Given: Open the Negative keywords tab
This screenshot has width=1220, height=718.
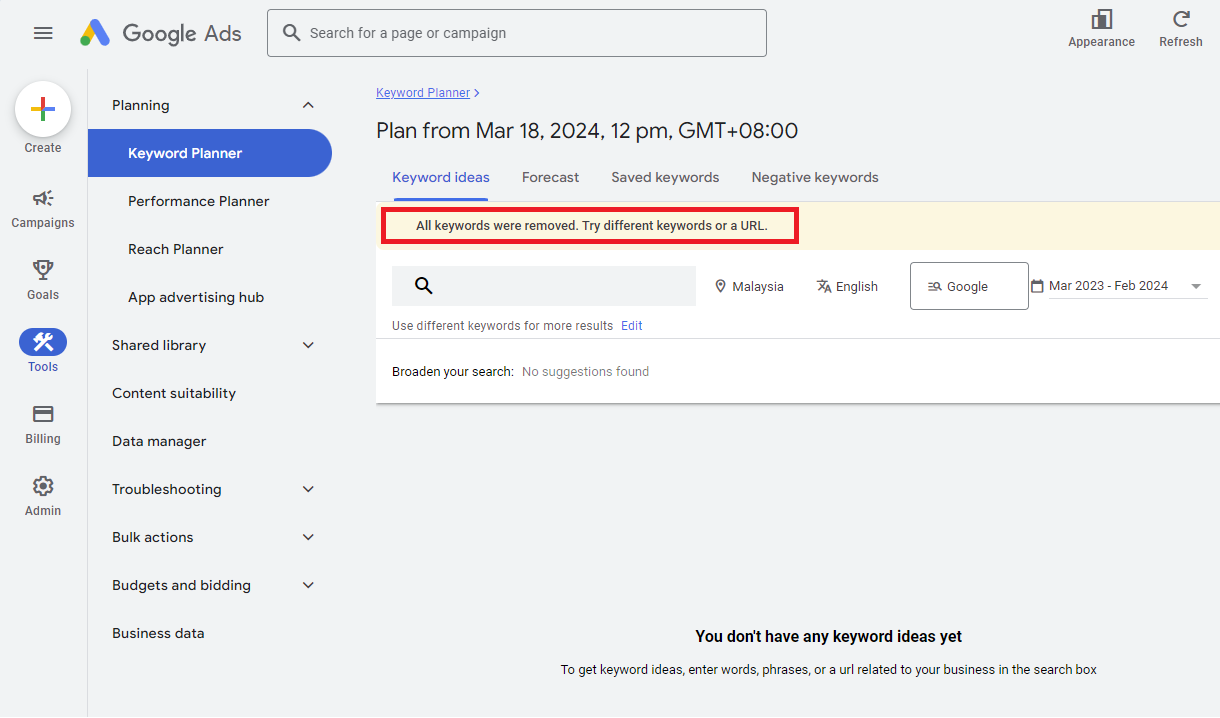Looking at the screenshot, I should click(815, 177).
